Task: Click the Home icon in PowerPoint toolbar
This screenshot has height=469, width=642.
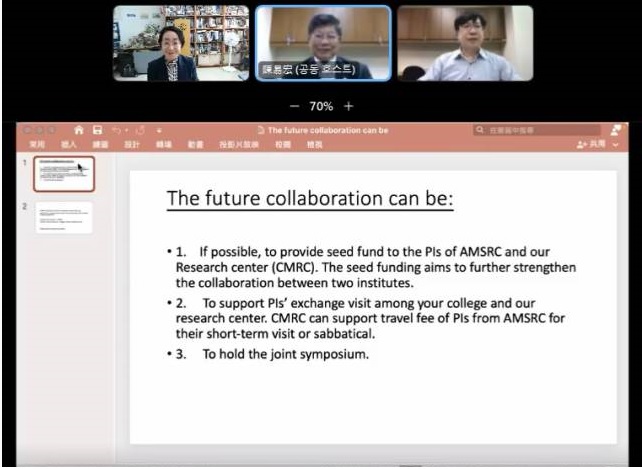Action: pyautogui.click(x=79, y=130)
